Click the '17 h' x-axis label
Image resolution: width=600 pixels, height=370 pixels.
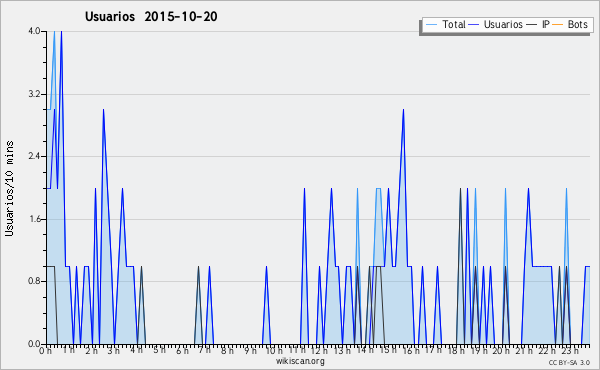[x=433, y=350]
